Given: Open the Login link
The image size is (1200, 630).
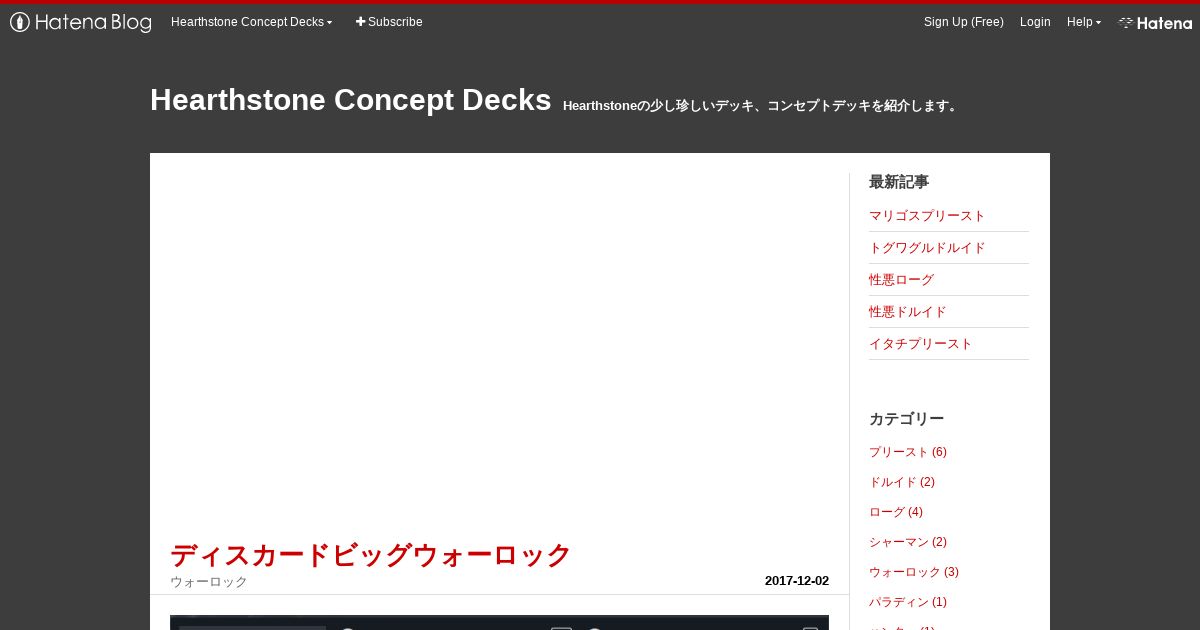Looking at the screenshot, I should 1035,22.
